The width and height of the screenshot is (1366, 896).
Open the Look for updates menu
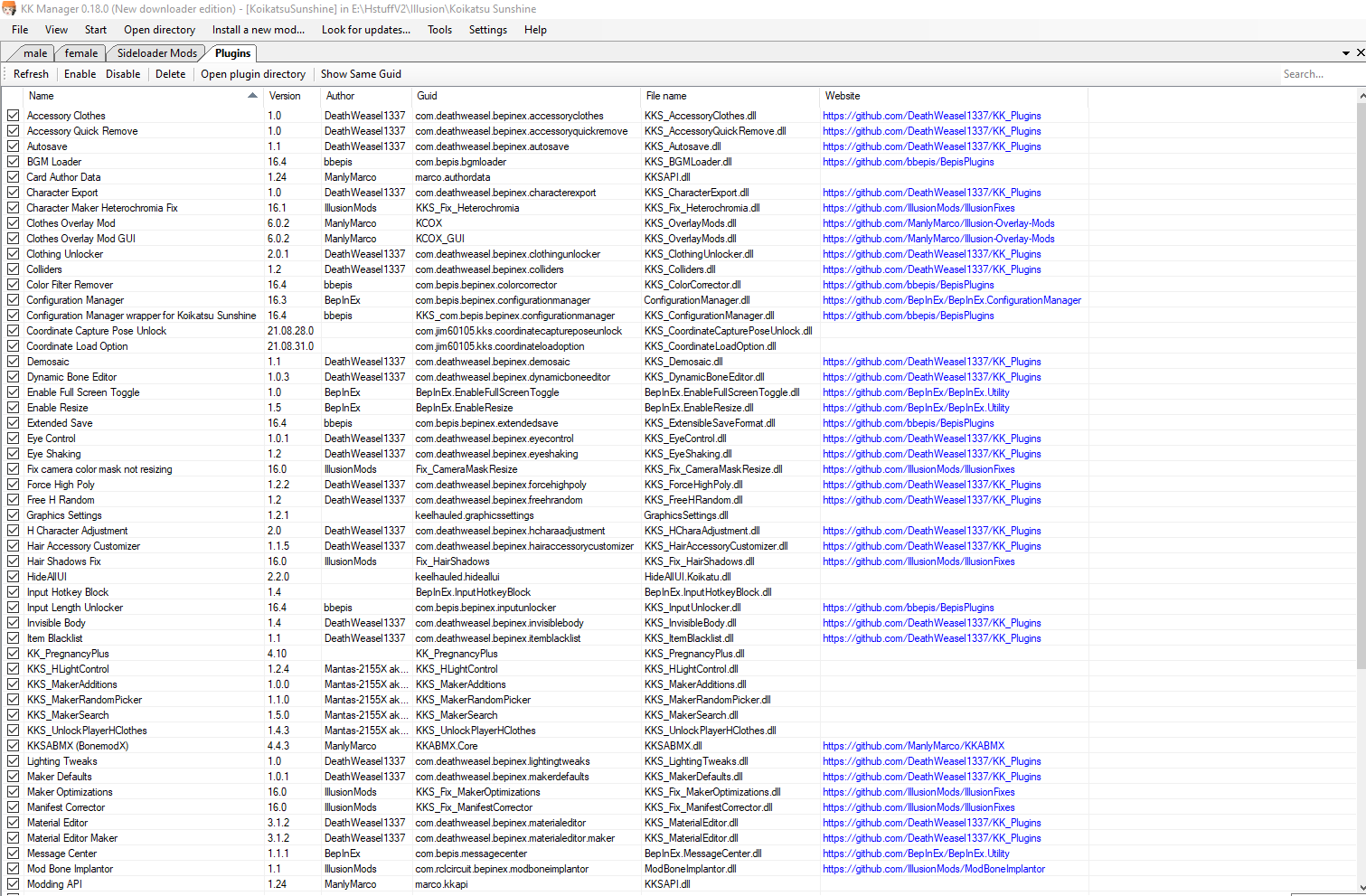click(365, 30)
